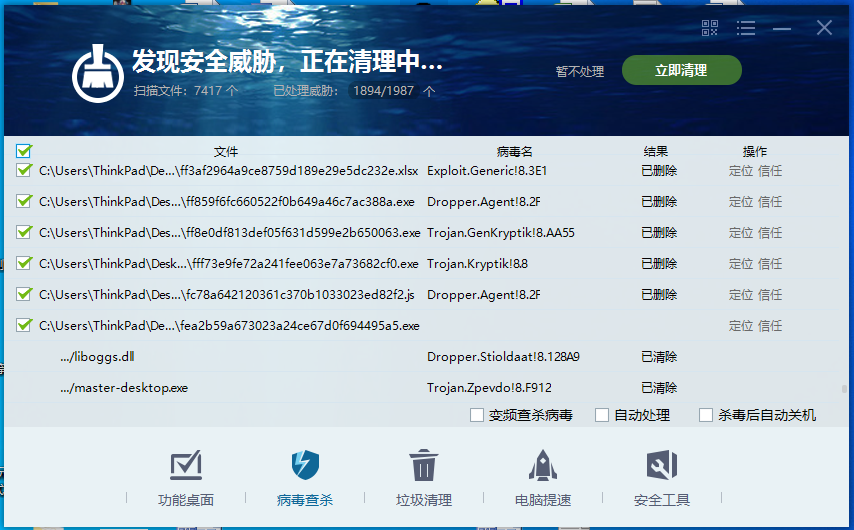Open 功能桌面 checkmark icon
Image resolution: width=854 pixels, height=530 pixels.
coord(186,465)
